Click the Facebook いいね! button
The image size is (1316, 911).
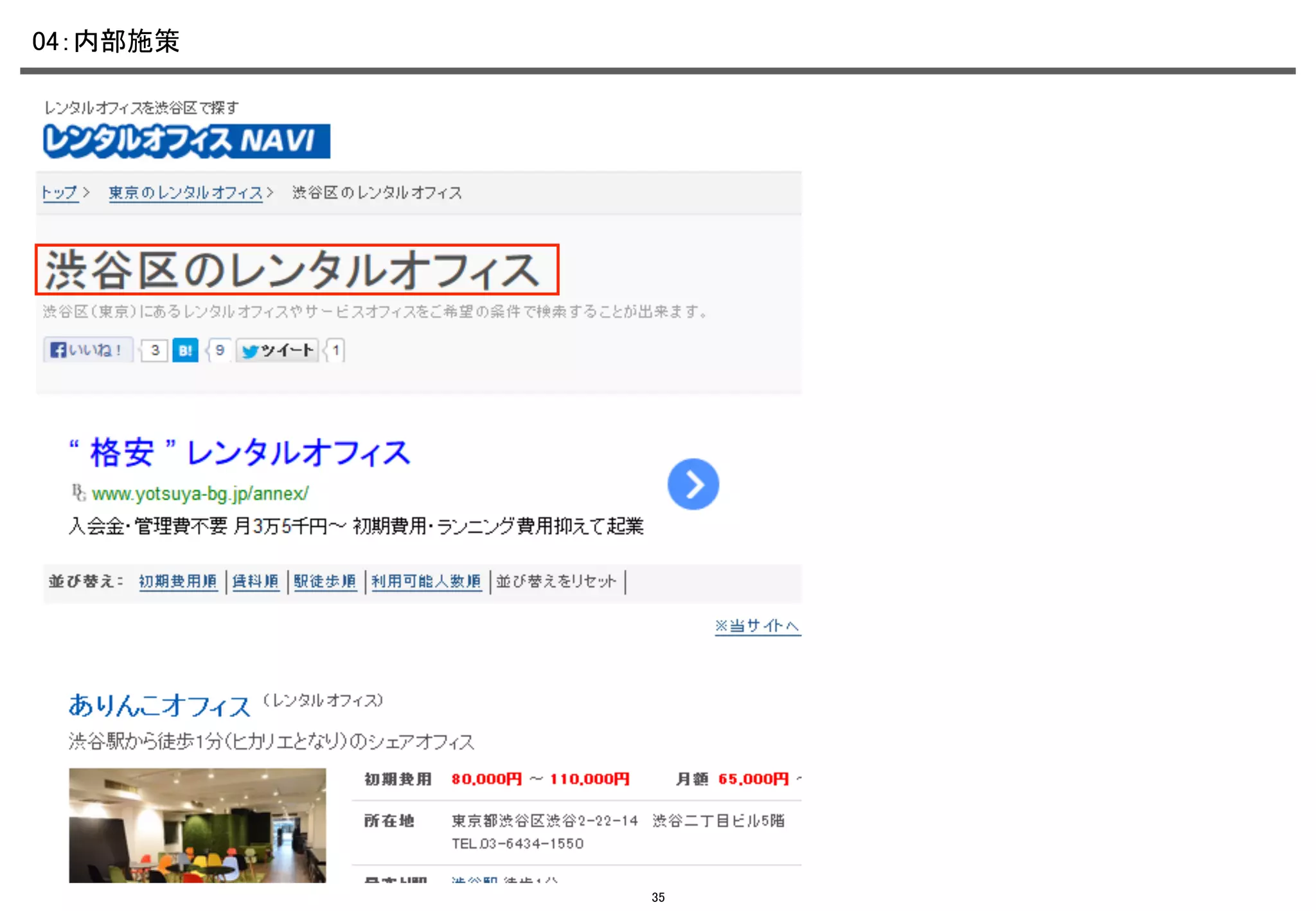click(x=88, y=350)
